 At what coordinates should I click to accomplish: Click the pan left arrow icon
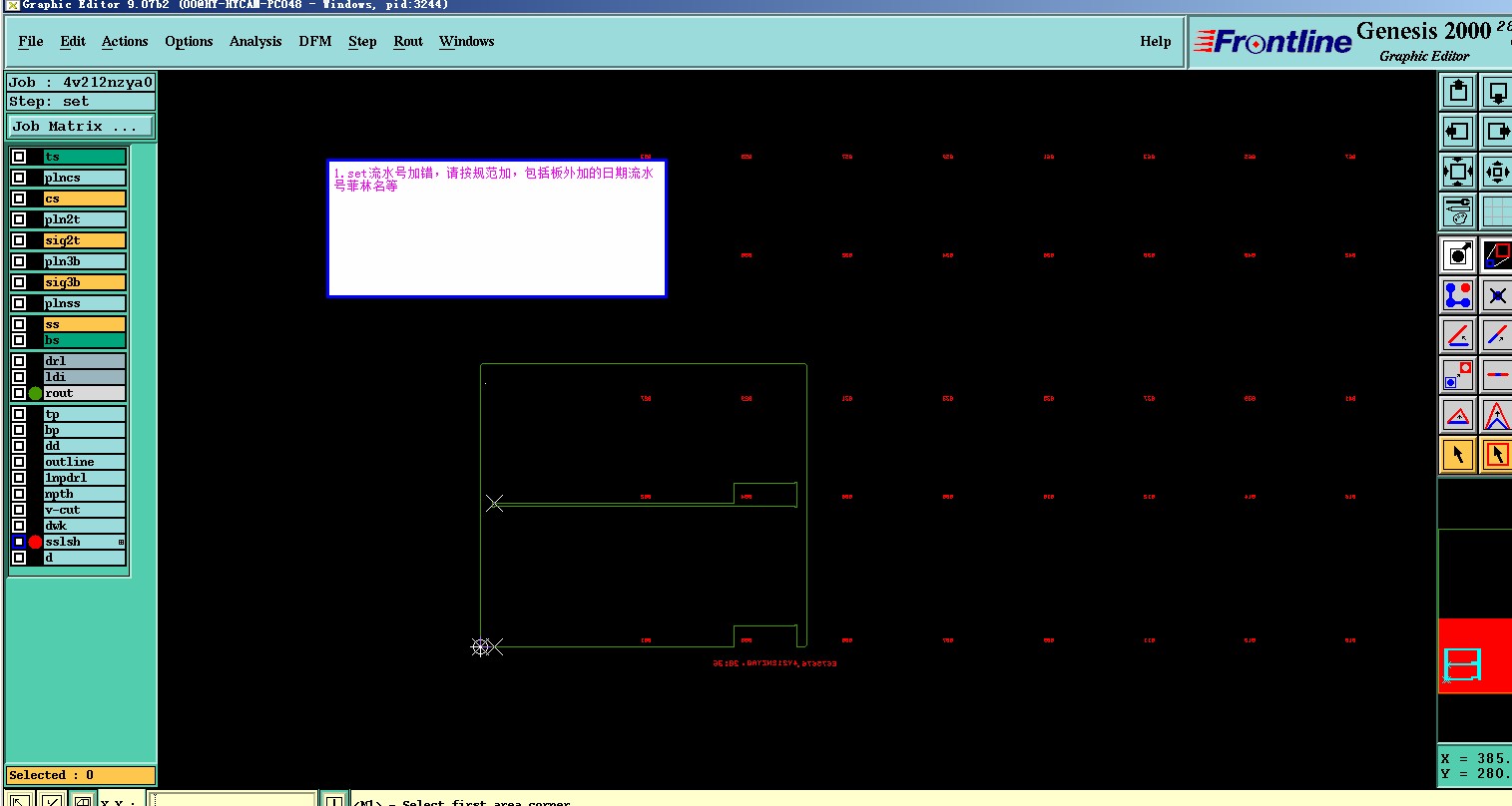(x=1458, y=132)
